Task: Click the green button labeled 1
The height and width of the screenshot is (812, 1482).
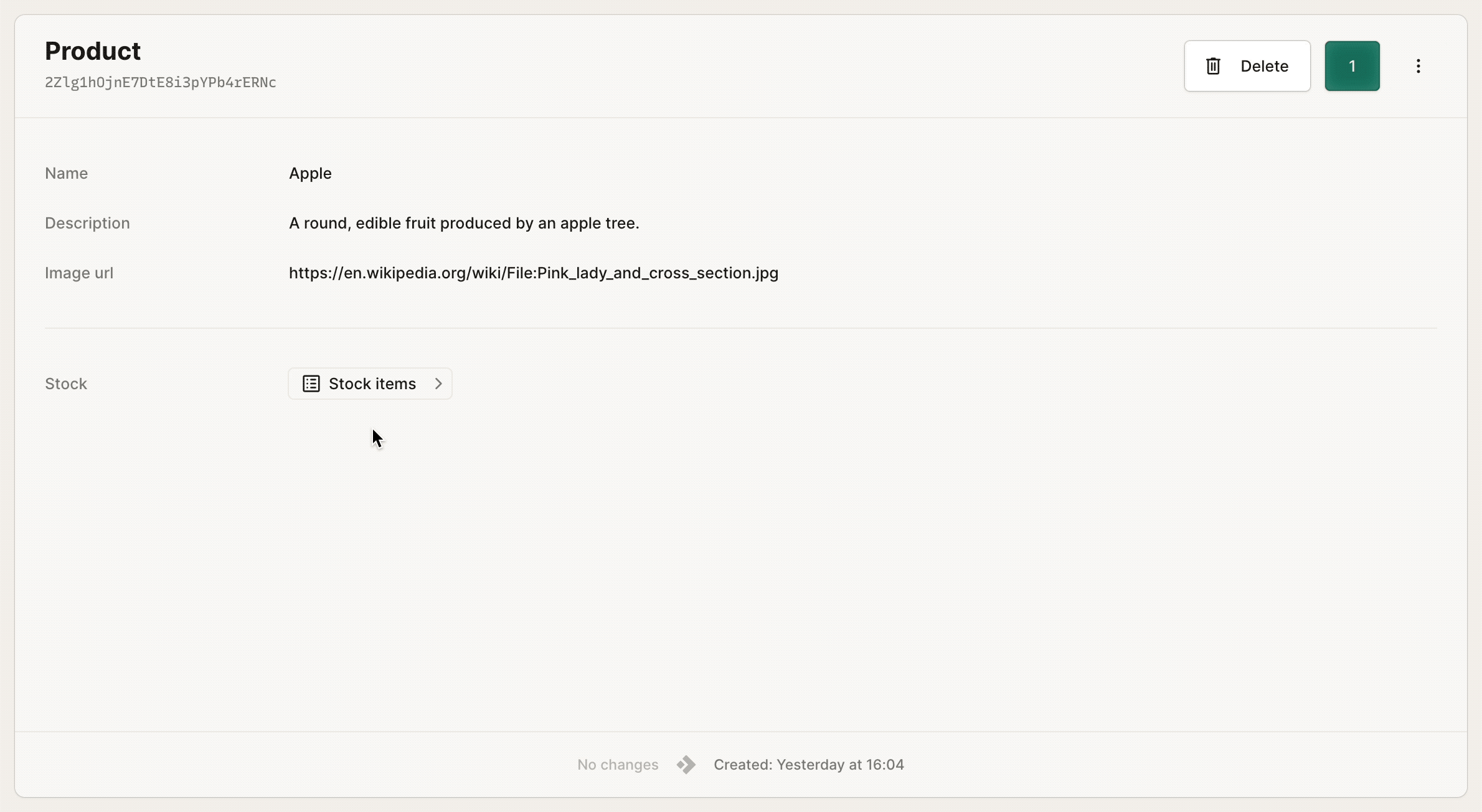Action: click(1352, 66)
